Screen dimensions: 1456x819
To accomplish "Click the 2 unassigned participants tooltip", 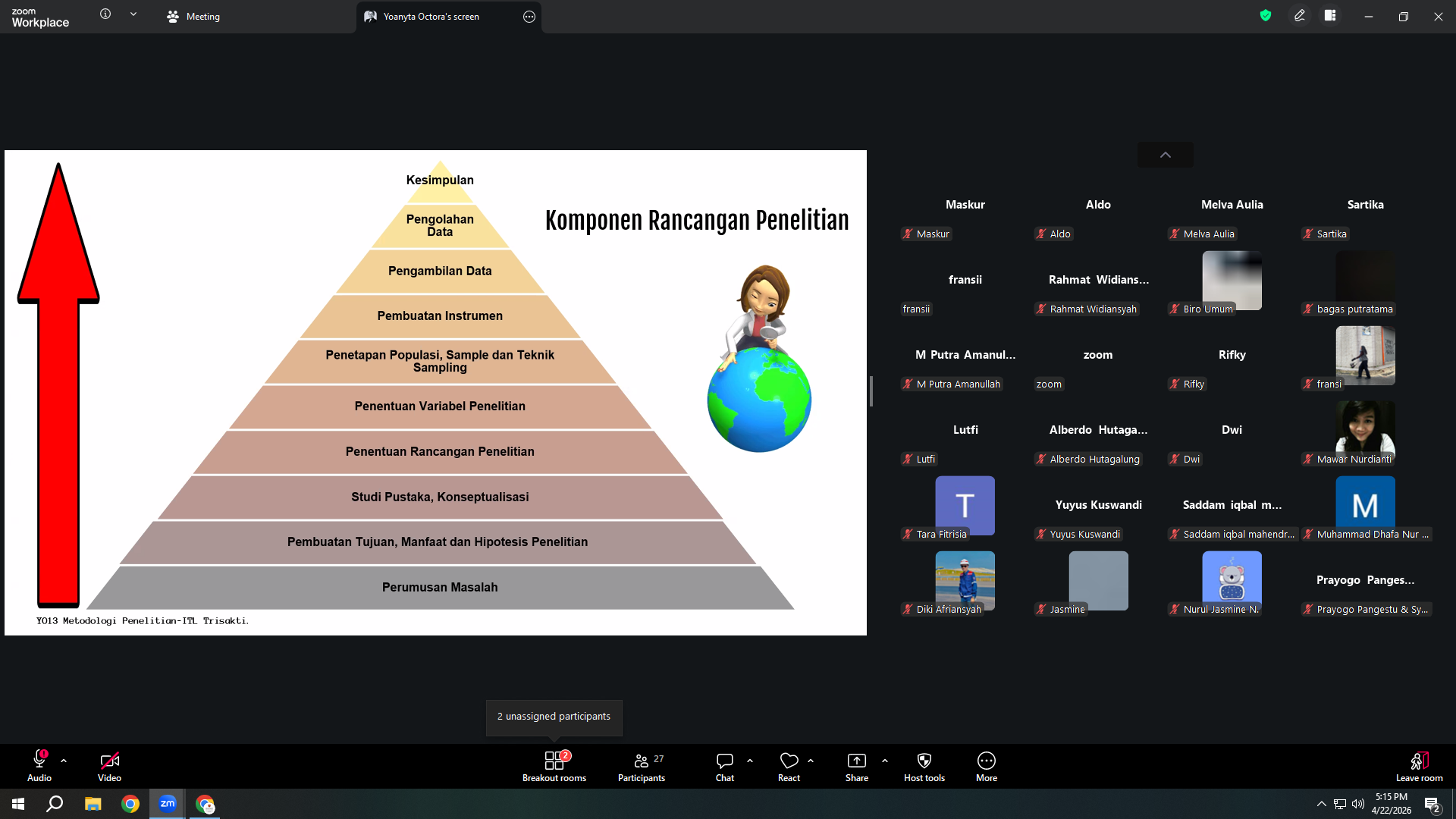I will pos(554,717).
